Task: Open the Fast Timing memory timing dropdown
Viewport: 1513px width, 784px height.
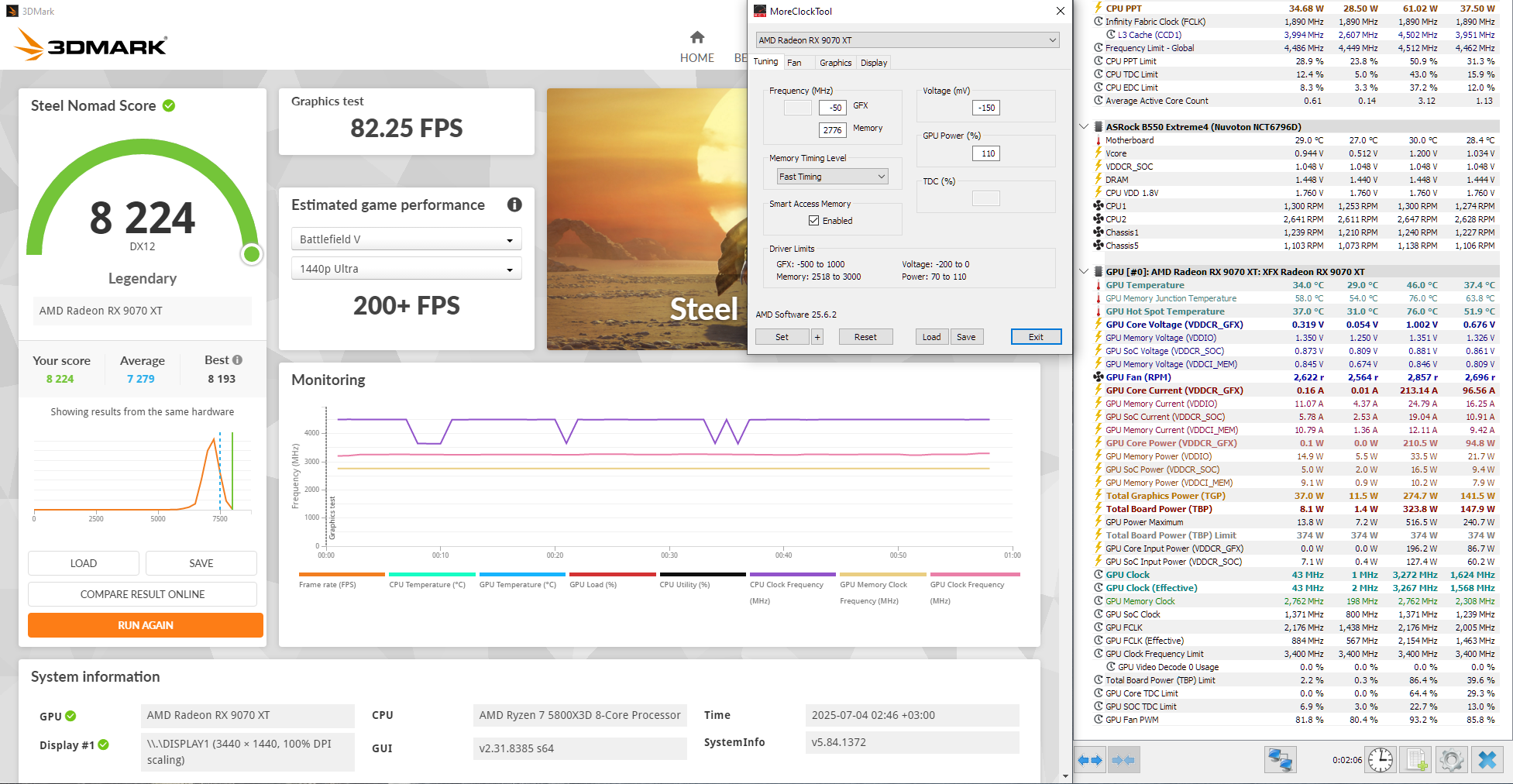Action: click(x=832, y=177)
